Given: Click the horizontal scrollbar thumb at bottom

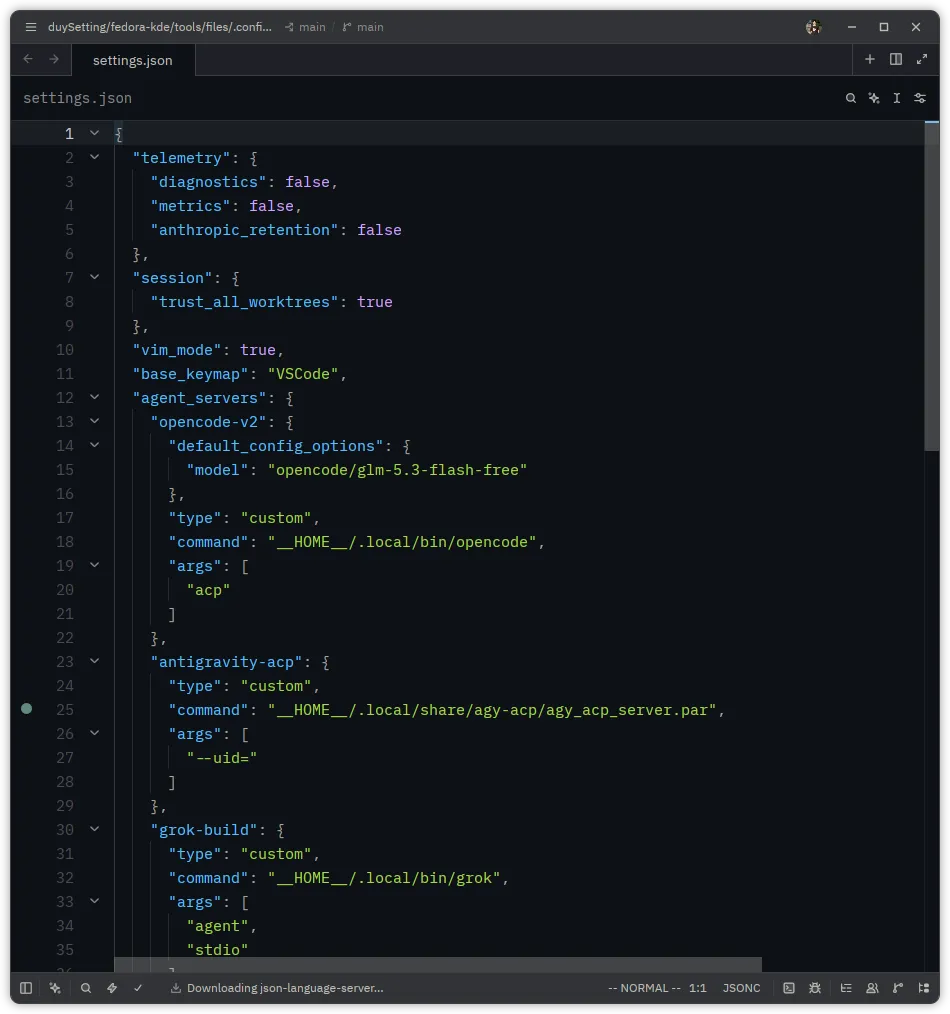Looking at the screenshot, I should (x=438, y=964).
